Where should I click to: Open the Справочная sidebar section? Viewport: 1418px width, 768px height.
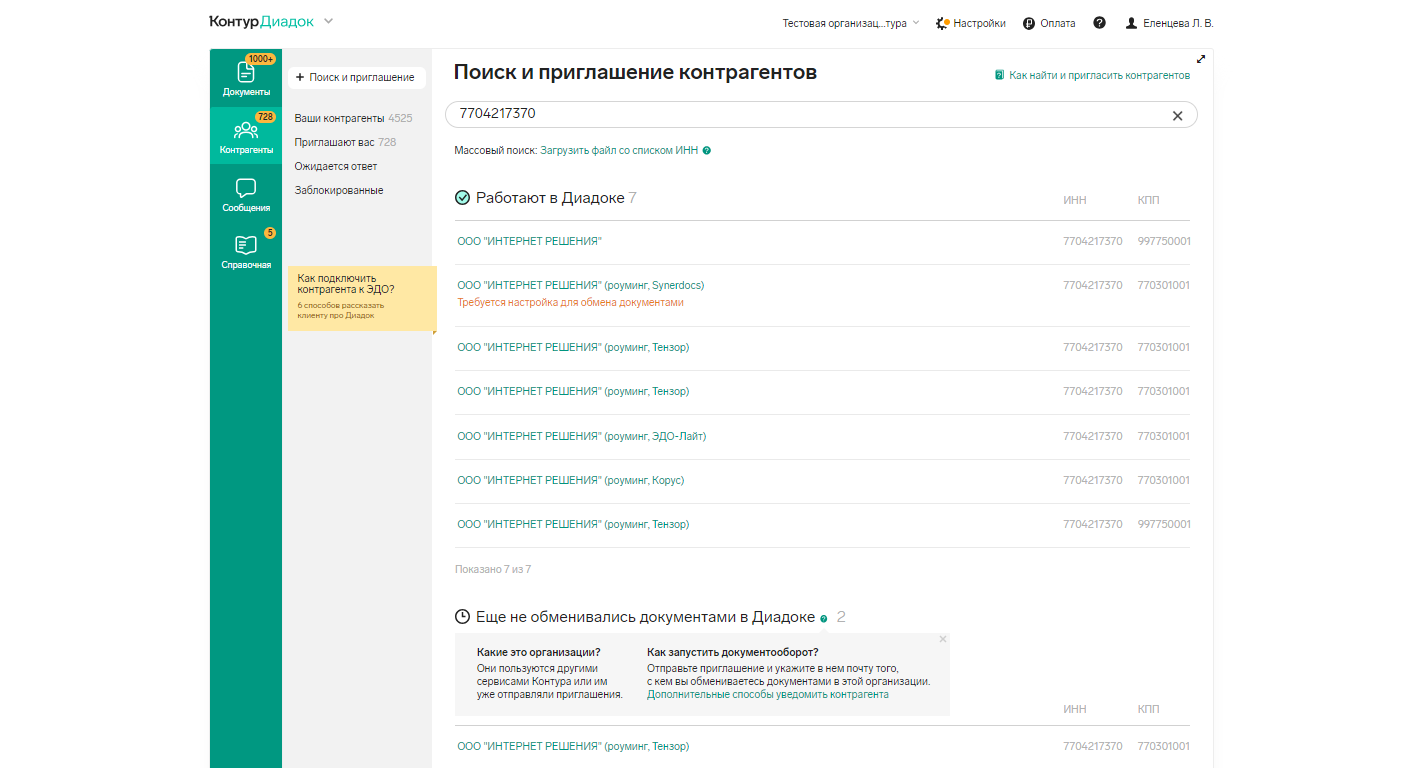pyautogui.click(x=246, y=251)
